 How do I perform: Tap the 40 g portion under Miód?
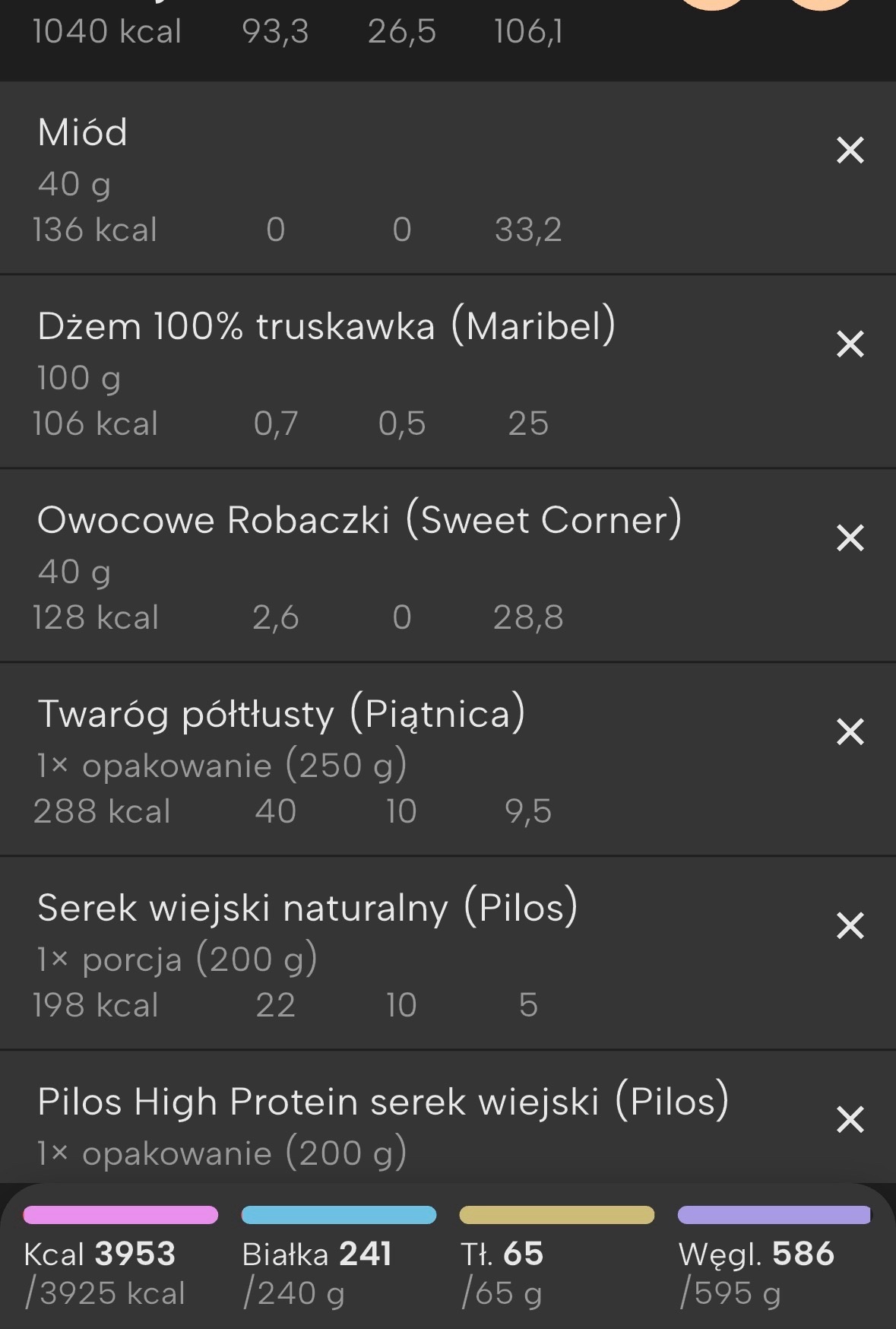[74, 184]
